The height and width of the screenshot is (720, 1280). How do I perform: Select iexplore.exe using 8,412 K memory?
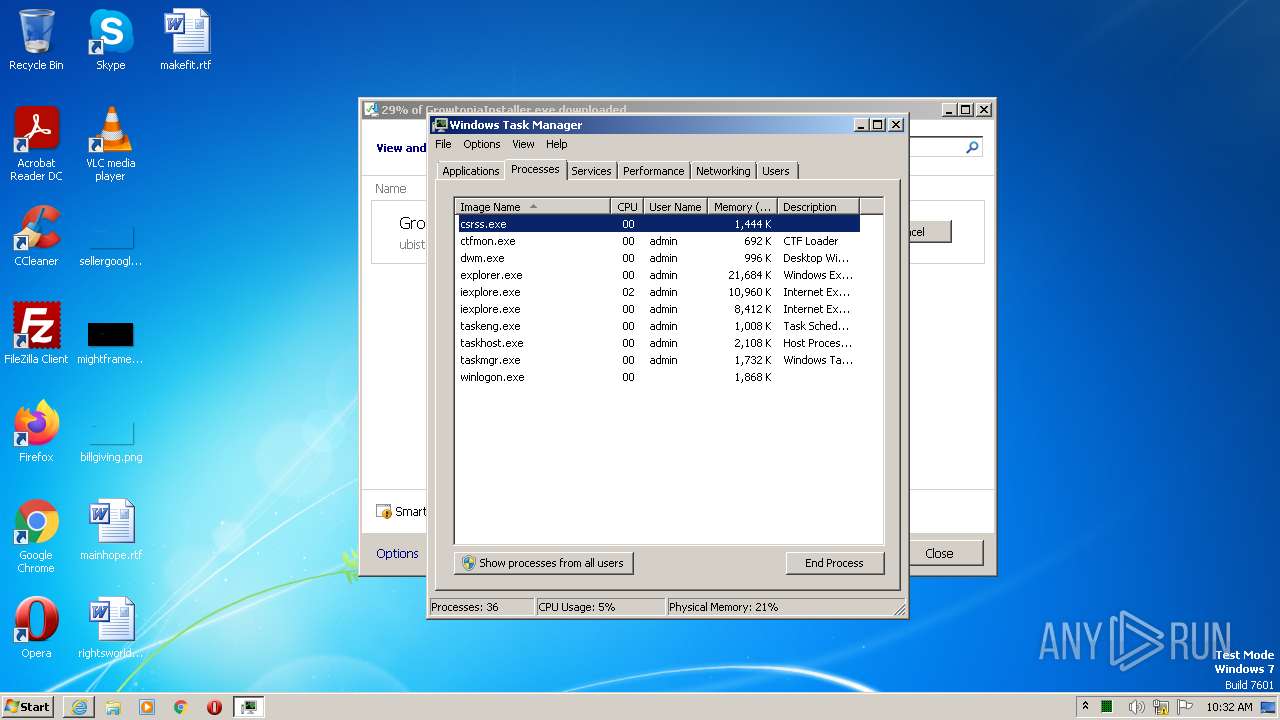658,309
